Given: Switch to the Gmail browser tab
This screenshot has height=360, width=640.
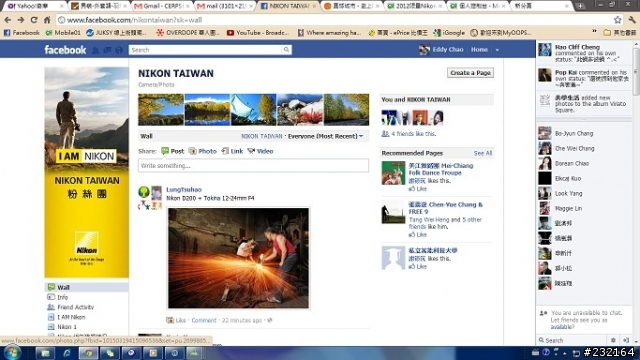Looking at the screenshot, I should [162, 6].
